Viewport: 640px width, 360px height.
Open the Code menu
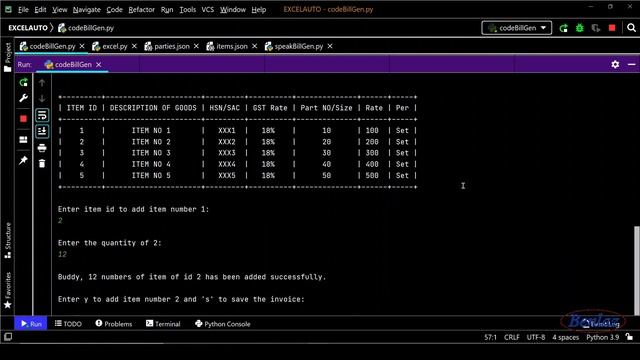(x=114, y=9)
